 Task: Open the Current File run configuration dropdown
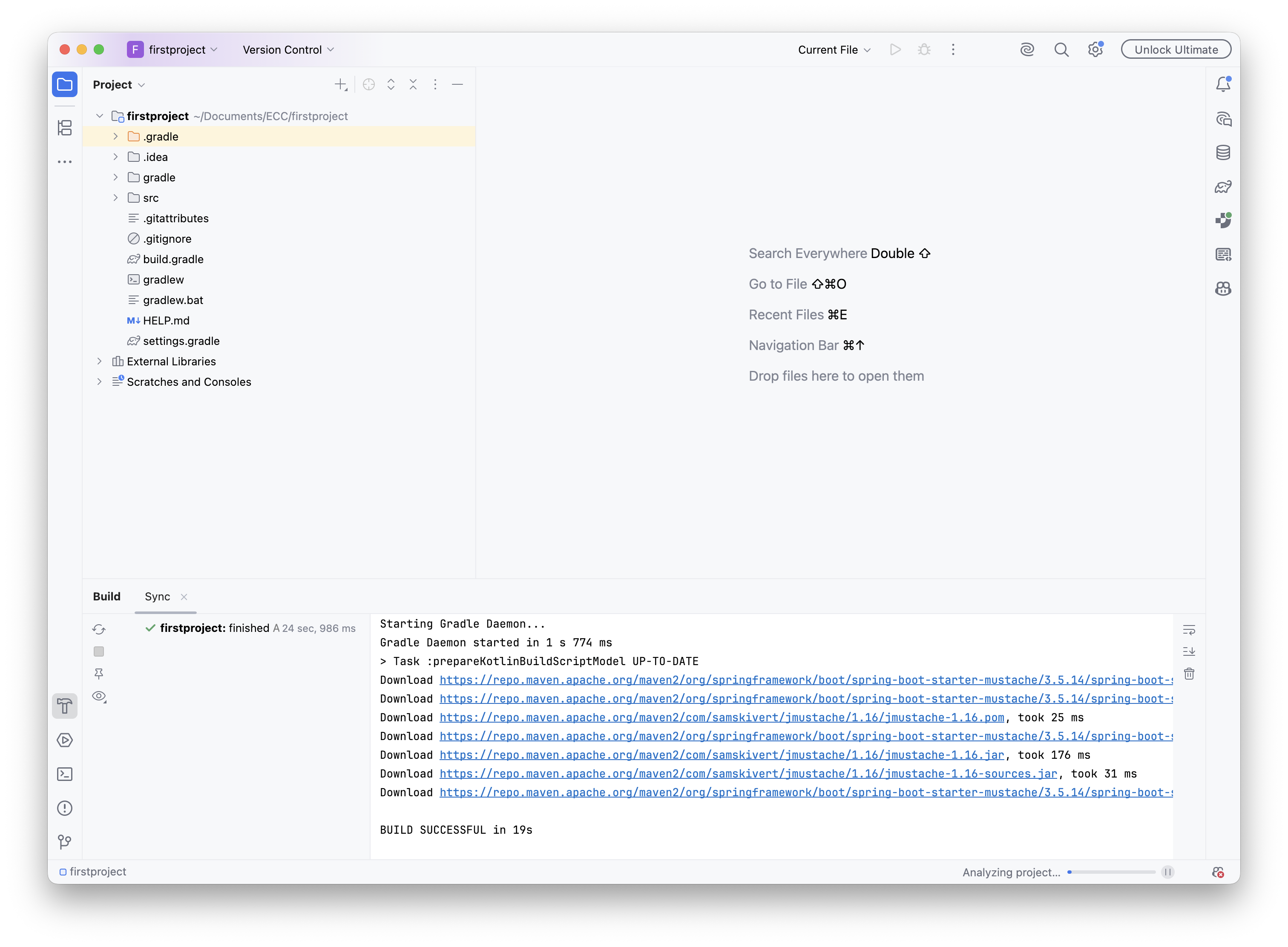[834, 50]
